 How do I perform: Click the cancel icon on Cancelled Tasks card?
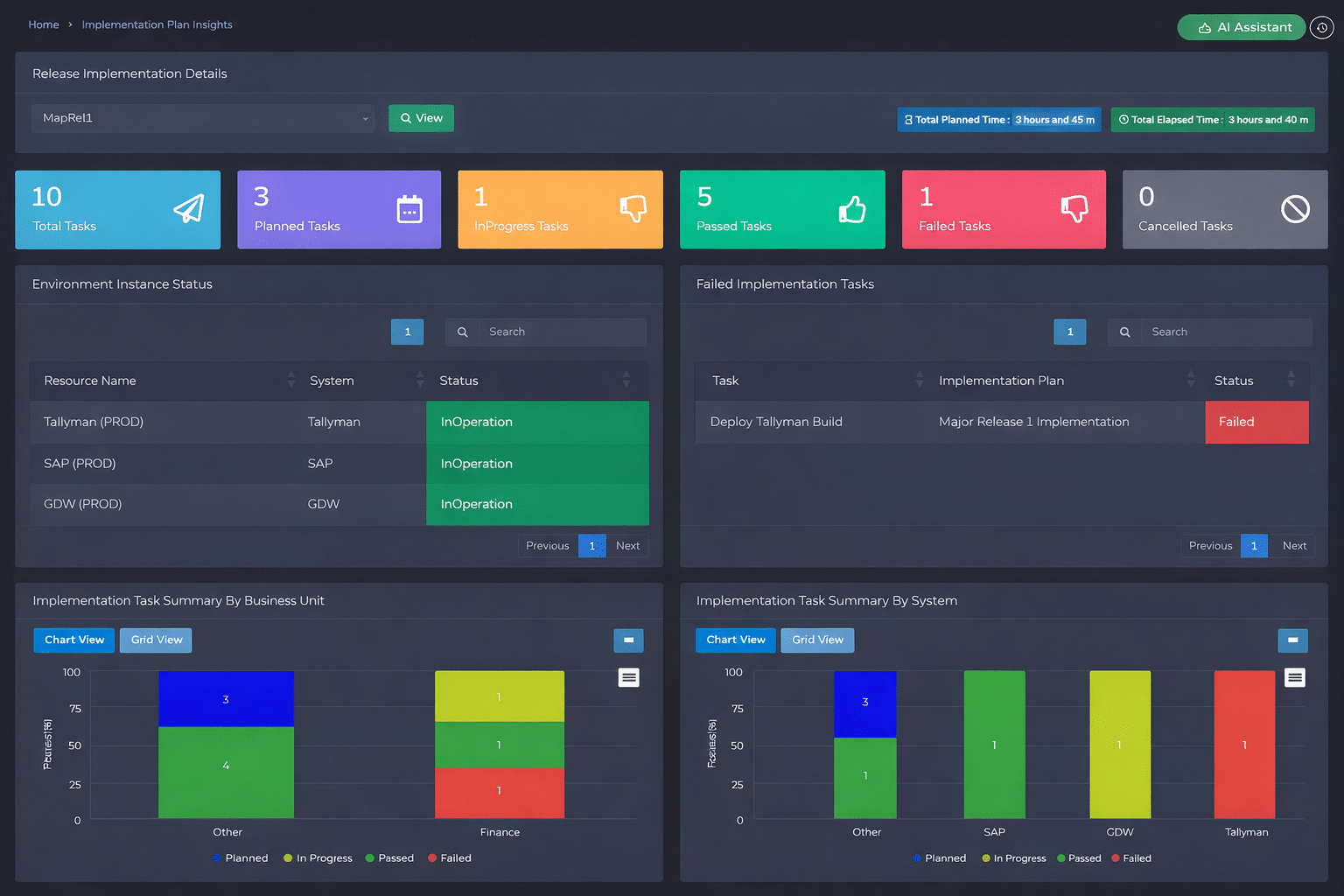1295,209
